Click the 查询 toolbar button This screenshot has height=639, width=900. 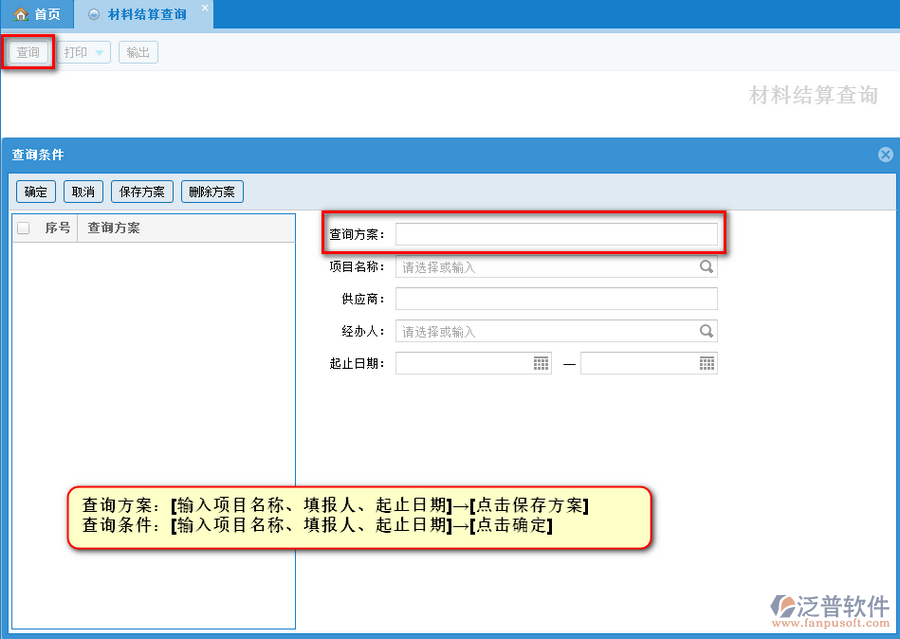[x=28, y=52]
